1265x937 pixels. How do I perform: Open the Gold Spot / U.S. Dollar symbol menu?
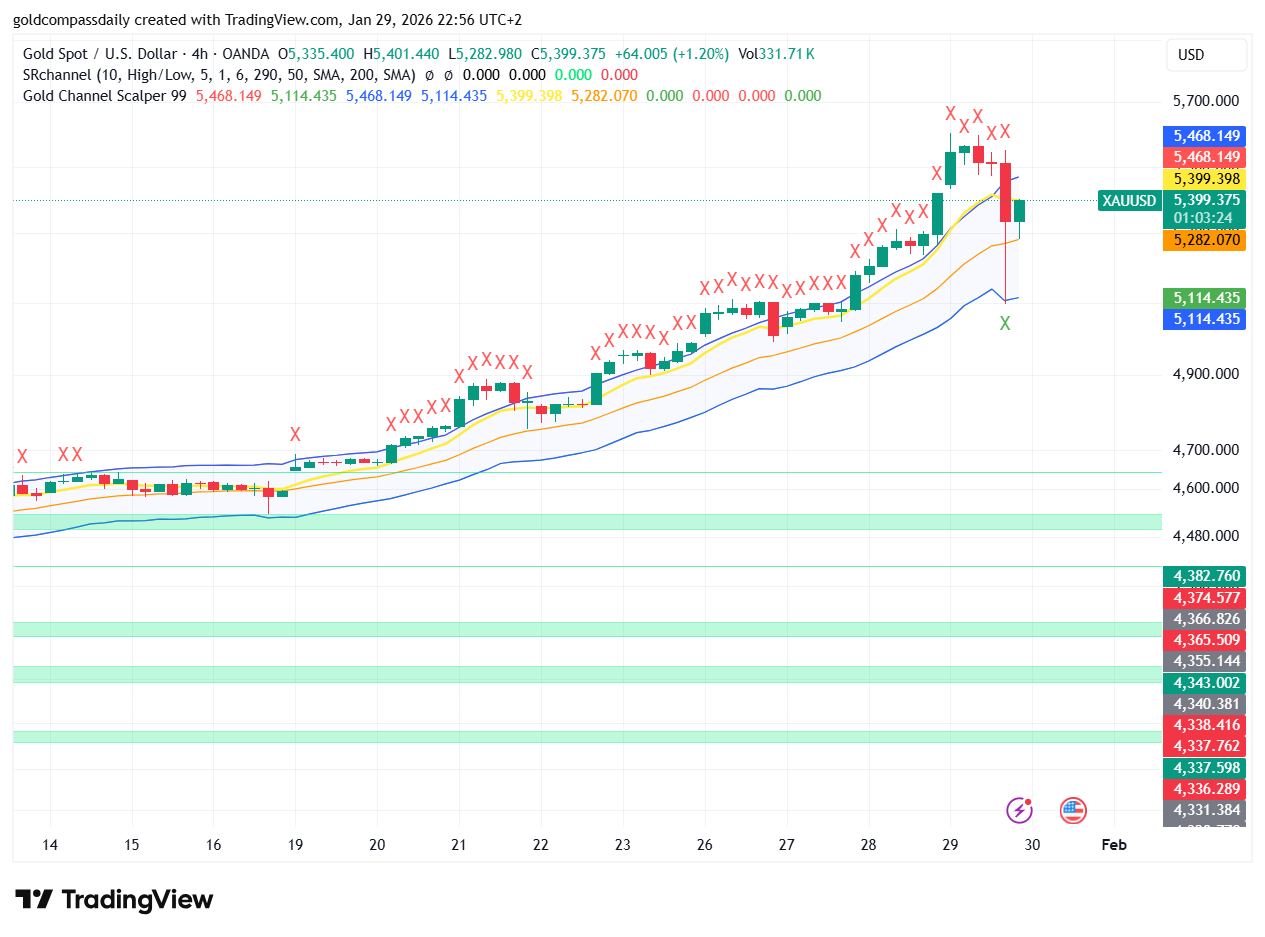(100, 55)
